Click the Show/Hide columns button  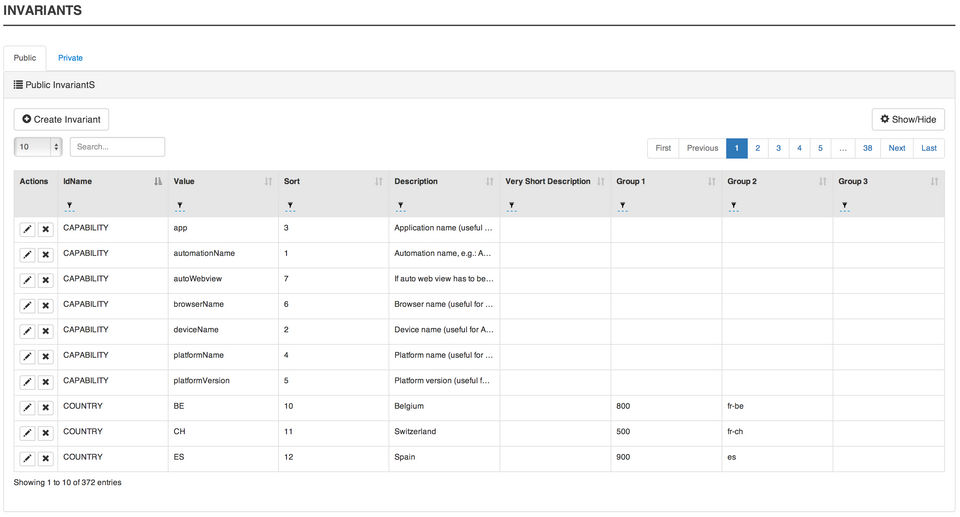pos(908,119)
